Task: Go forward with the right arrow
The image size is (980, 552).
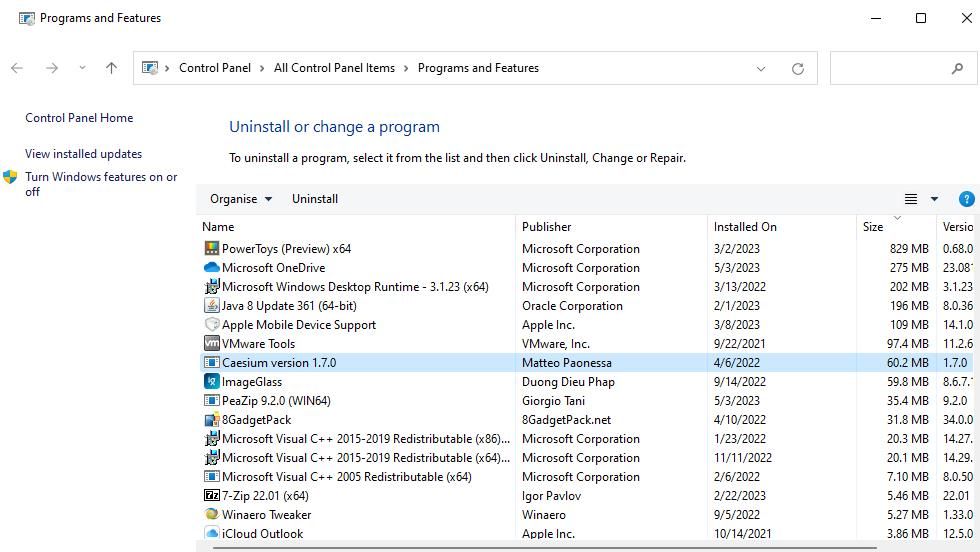Action: point(52,68)
